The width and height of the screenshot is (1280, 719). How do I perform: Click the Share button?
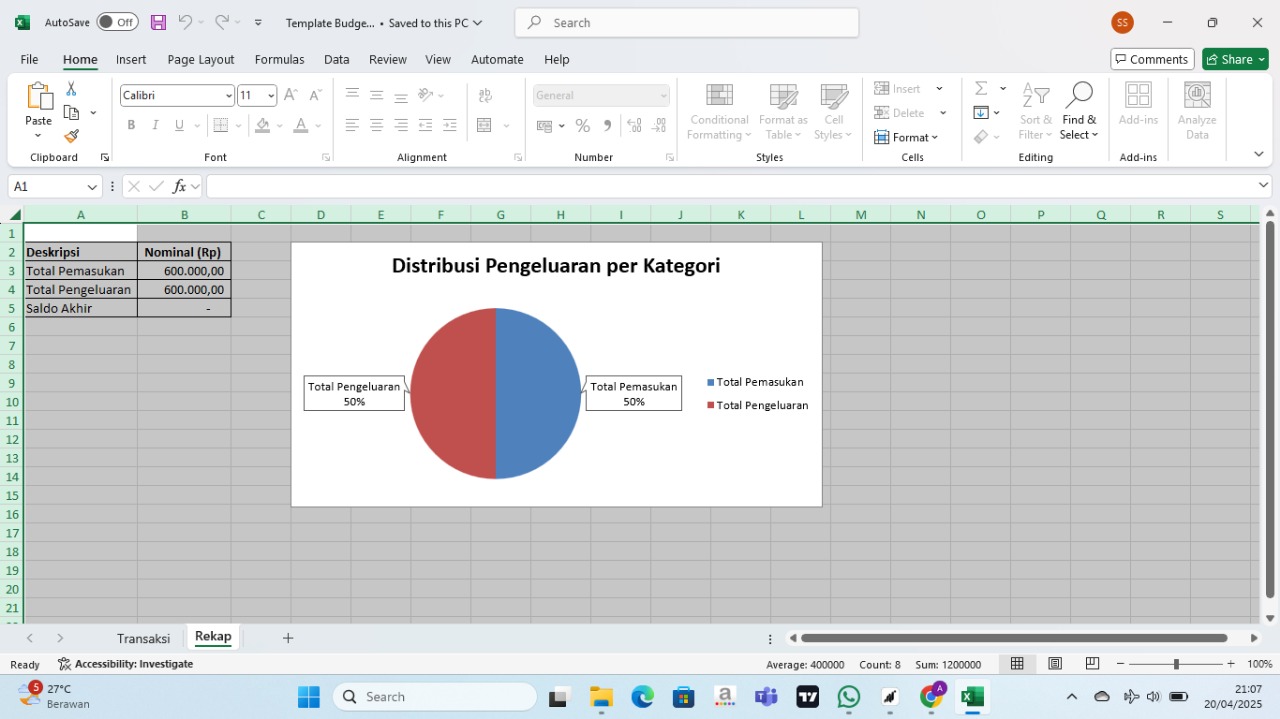tap(1235, 60)
